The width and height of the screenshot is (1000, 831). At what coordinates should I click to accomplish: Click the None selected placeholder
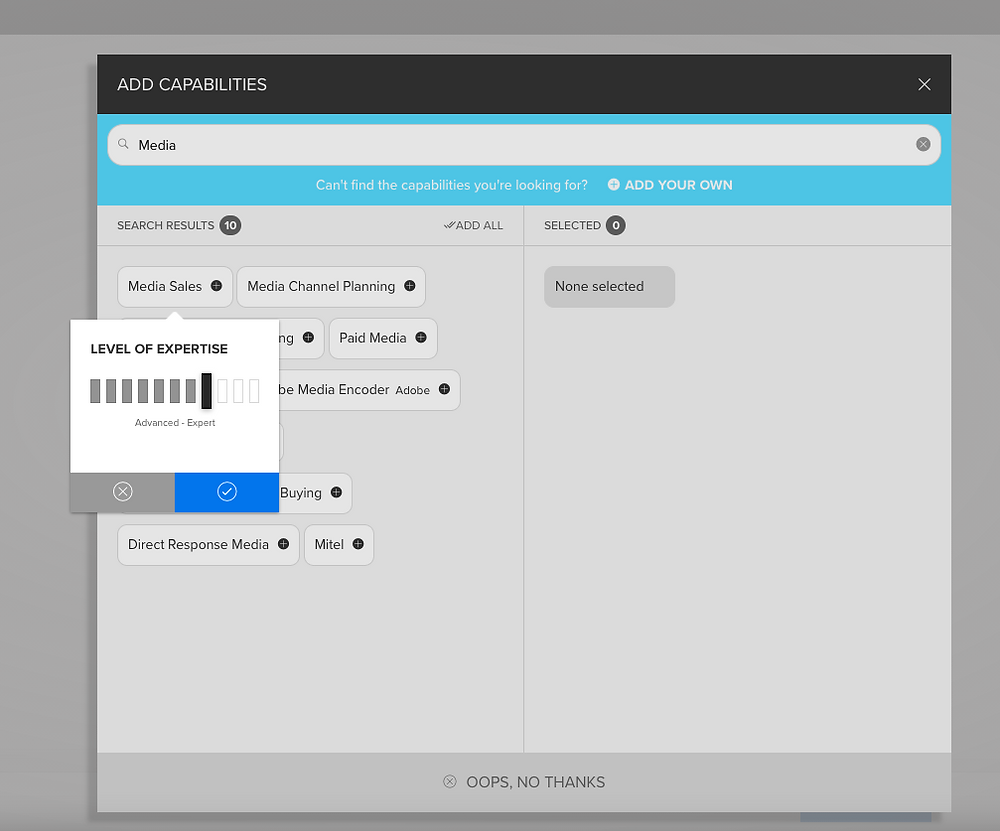(x=609, y=286)
